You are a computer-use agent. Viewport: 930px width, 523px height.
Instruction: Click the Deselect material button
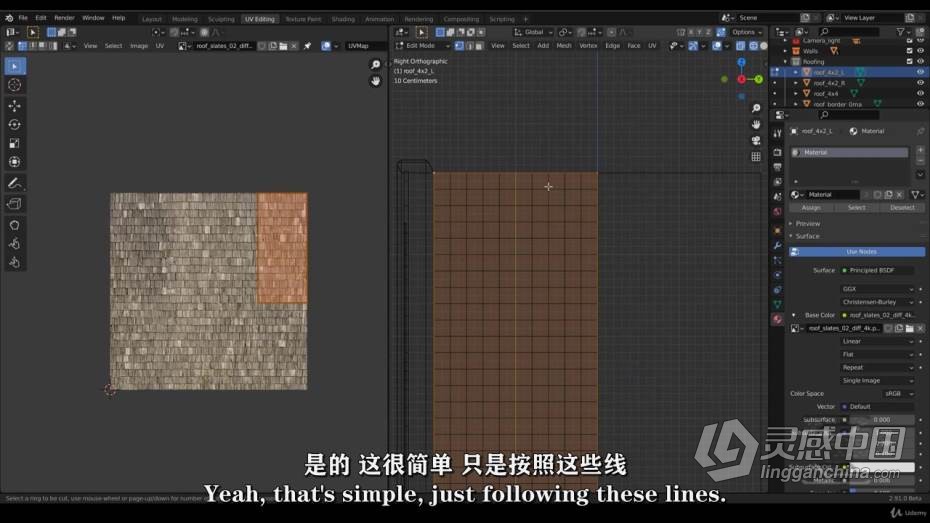(902, 208)
